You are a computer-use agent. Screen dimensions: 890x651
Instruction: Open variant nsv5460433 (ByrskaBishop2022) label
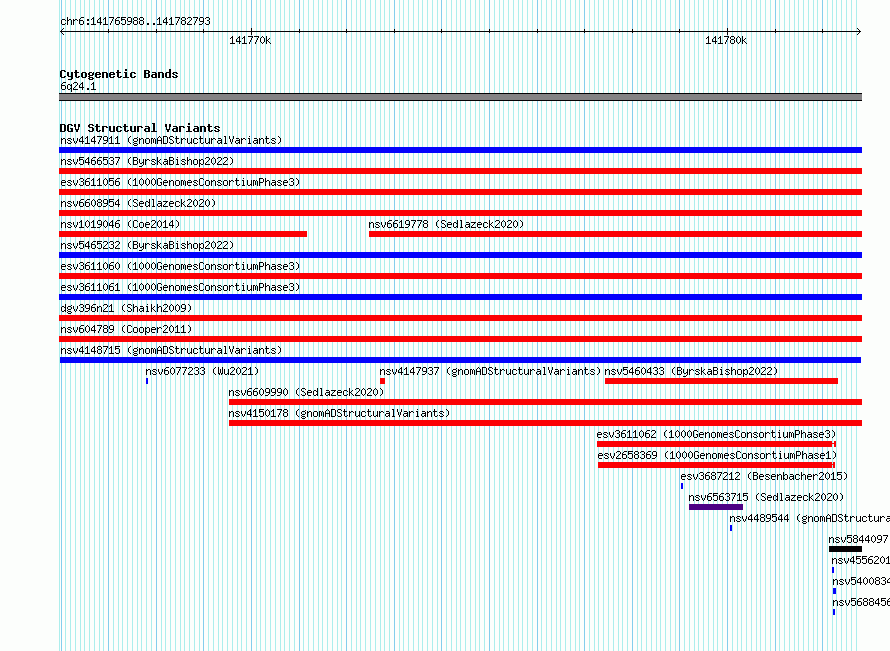pos(691,371)
